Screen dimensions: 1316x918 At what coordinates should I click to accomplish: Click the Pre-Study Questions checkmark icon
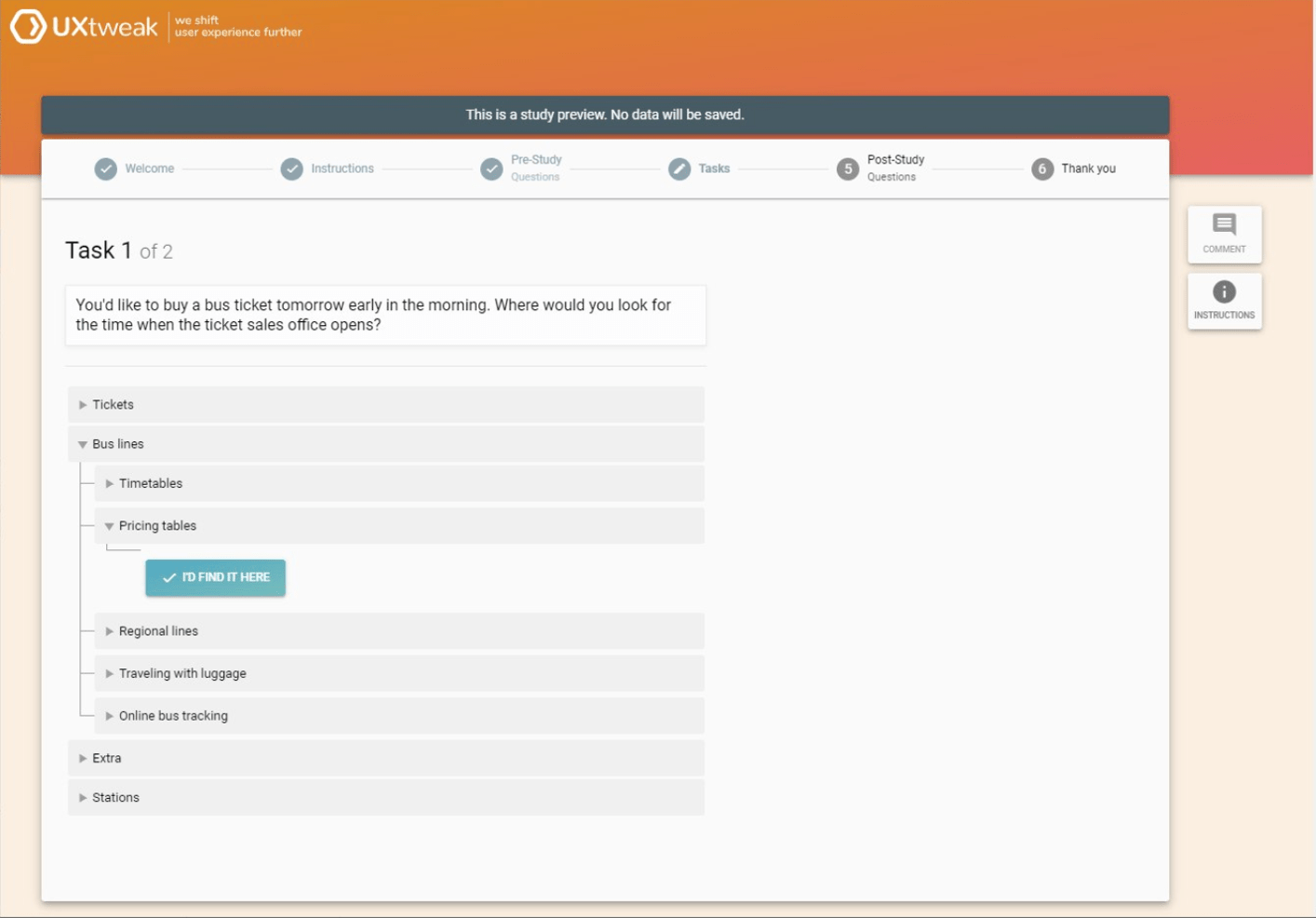tap(491, 169)
